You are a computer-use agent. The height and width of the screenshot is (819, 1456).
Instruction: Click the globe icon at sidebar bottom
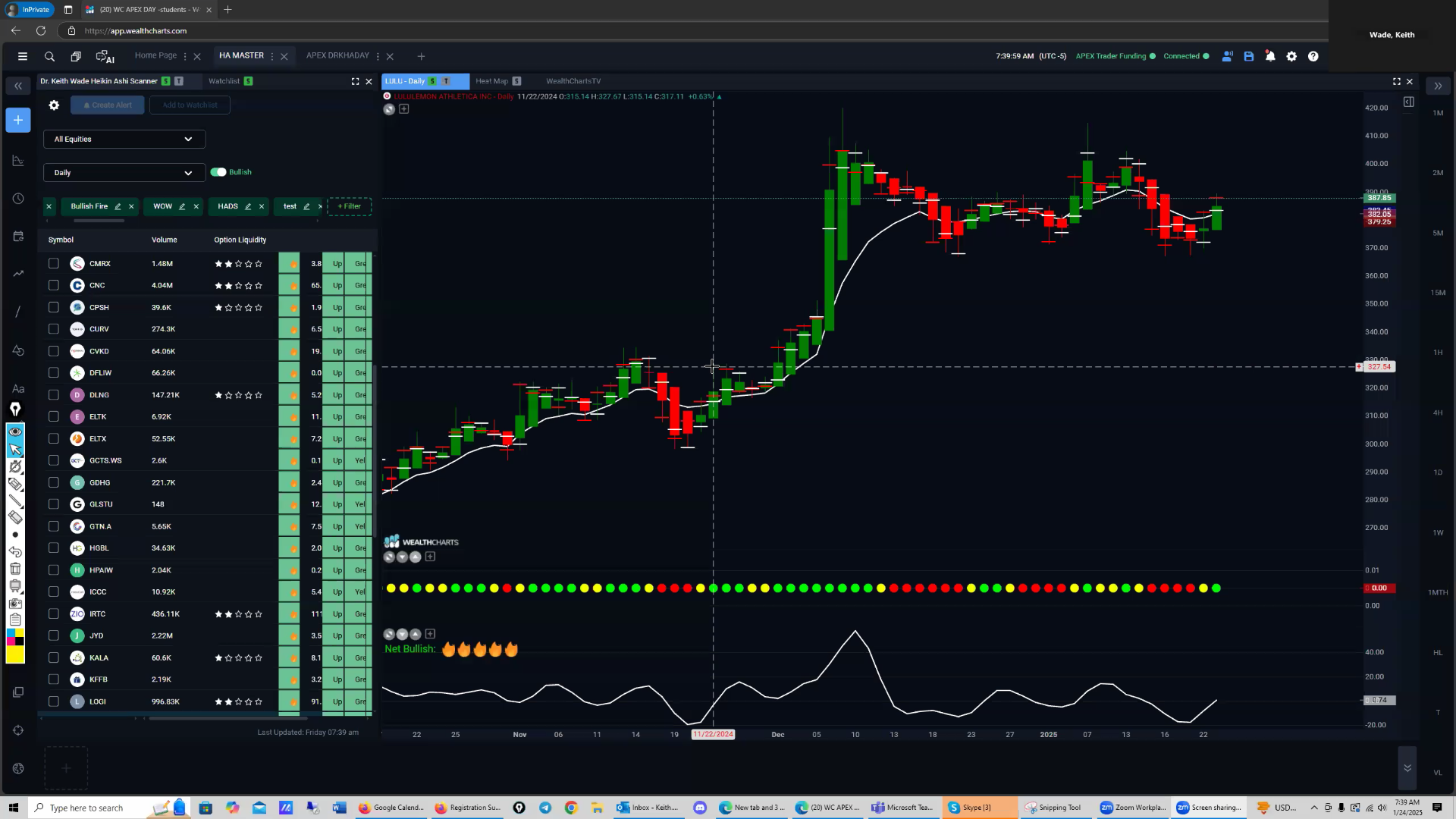(x=18, y=768)
